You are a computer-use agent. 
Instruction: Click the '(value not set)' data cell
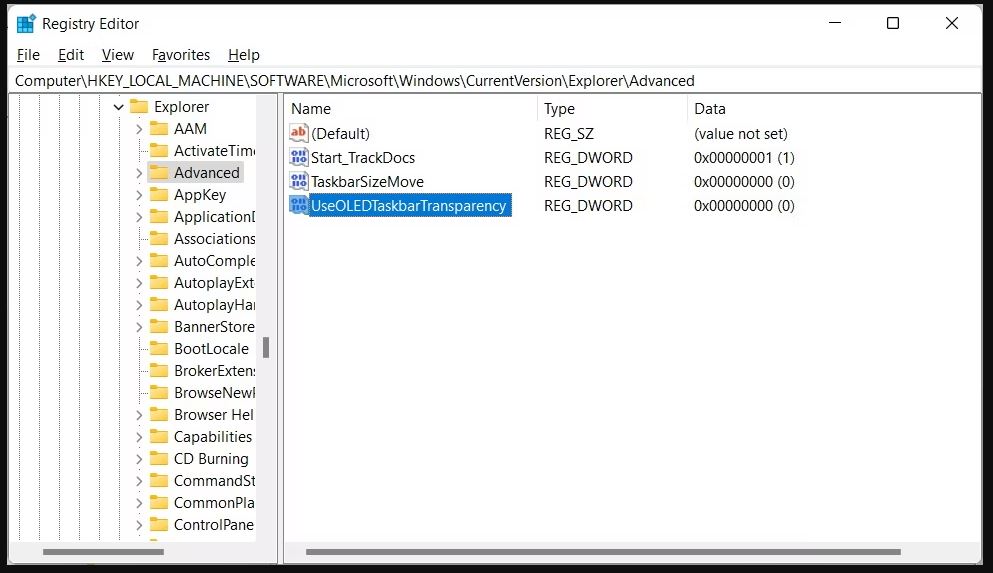[740, 134]
